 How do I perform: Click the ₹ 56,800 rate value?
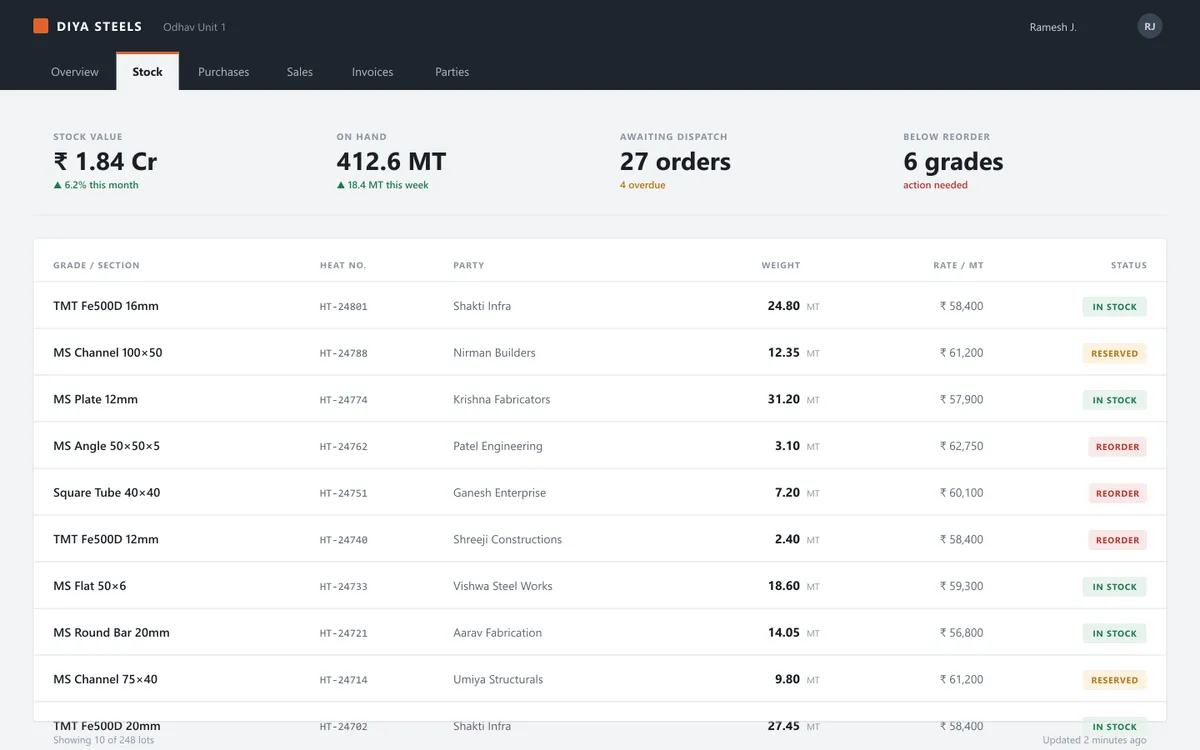pyautogui.click(x=961, y=633)
